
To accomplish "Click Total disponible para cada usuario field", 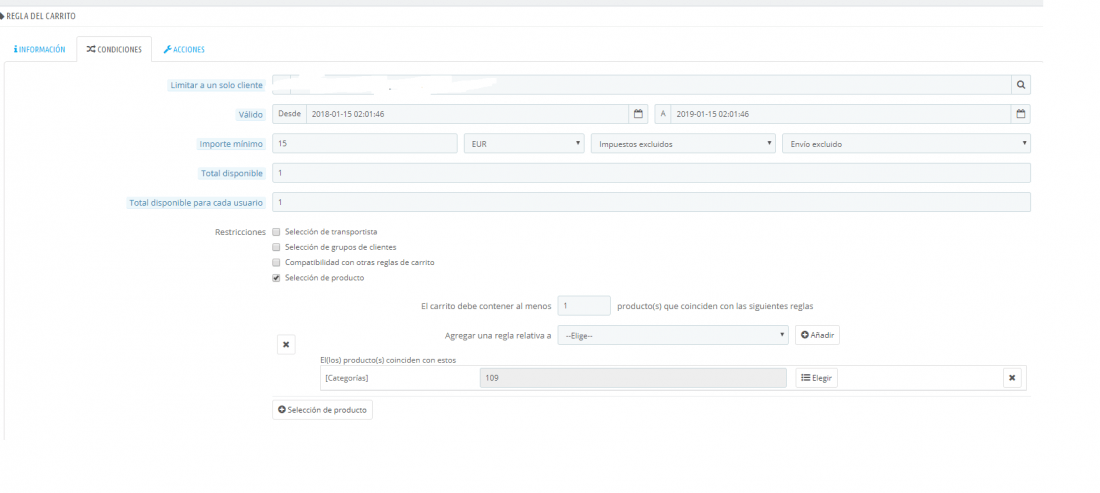I will 651,203.
